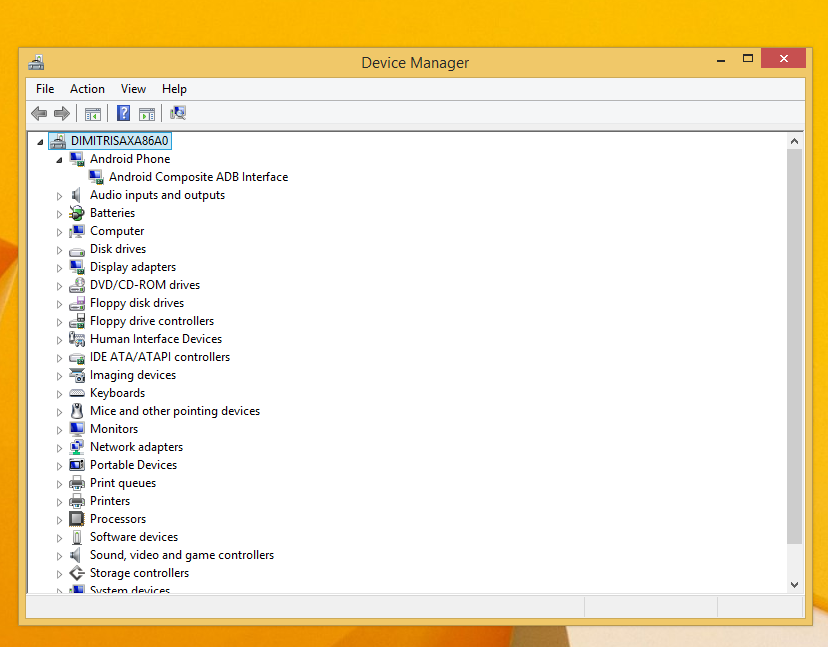Screen dimensions: 828x647
Task: Collapse the DIMITRISAXA86A0 root node
Action: pos(41,142)
